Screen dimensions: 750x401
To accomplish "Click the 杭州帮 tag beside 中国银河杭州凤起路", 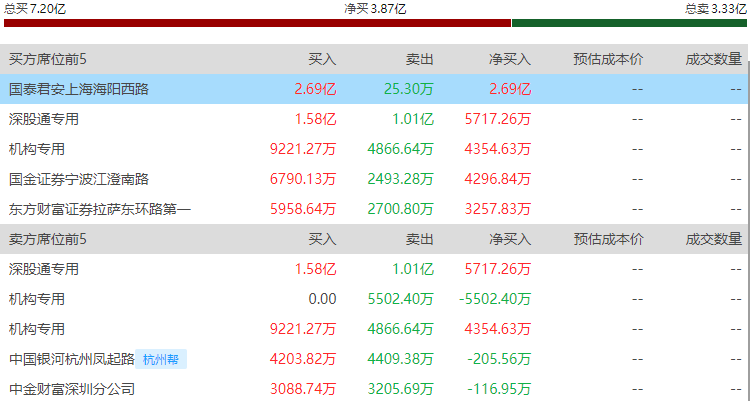I will (161, 359).
